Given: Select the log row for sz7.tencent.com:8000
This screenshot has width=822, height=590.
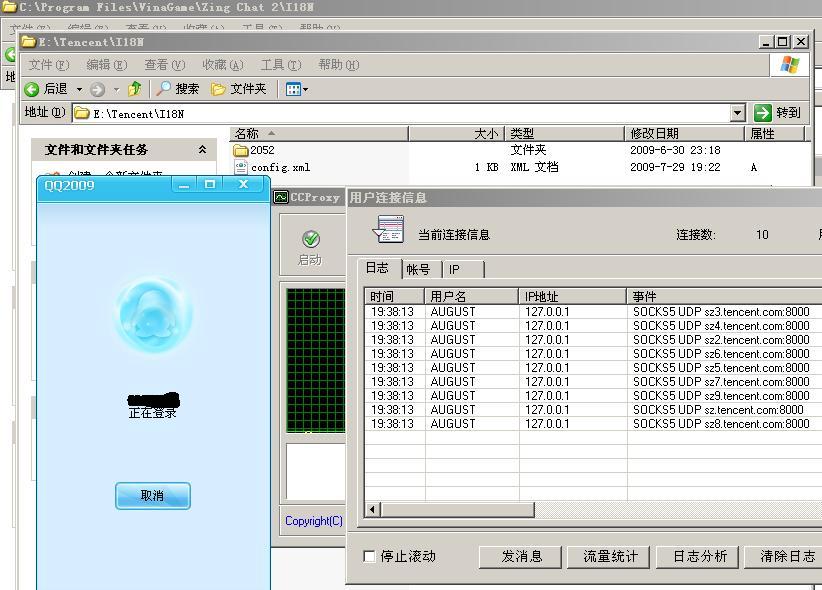Looking at the screenshot, I should (x=593, y=382).
